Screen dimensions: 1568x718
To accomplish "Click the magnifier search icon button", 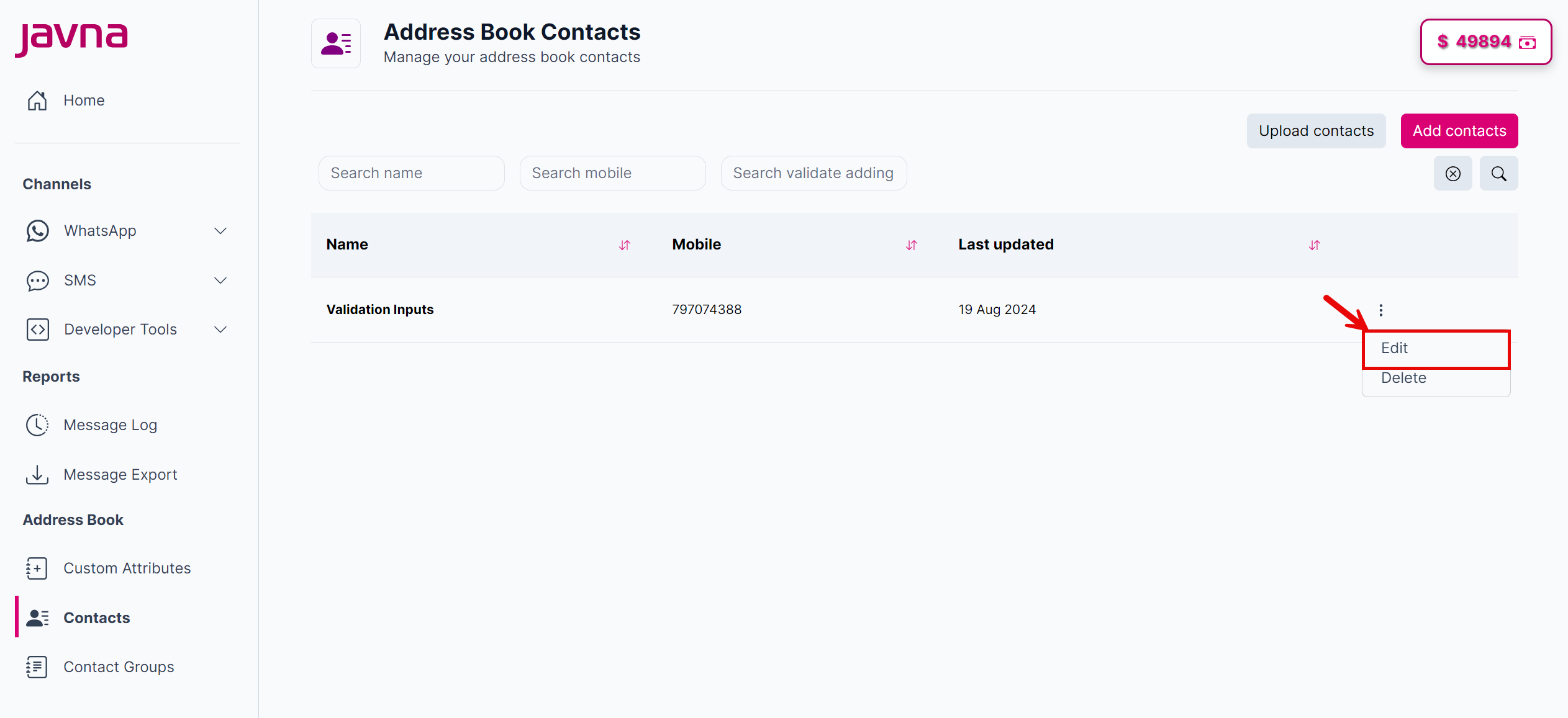I will click(1498, 174).
